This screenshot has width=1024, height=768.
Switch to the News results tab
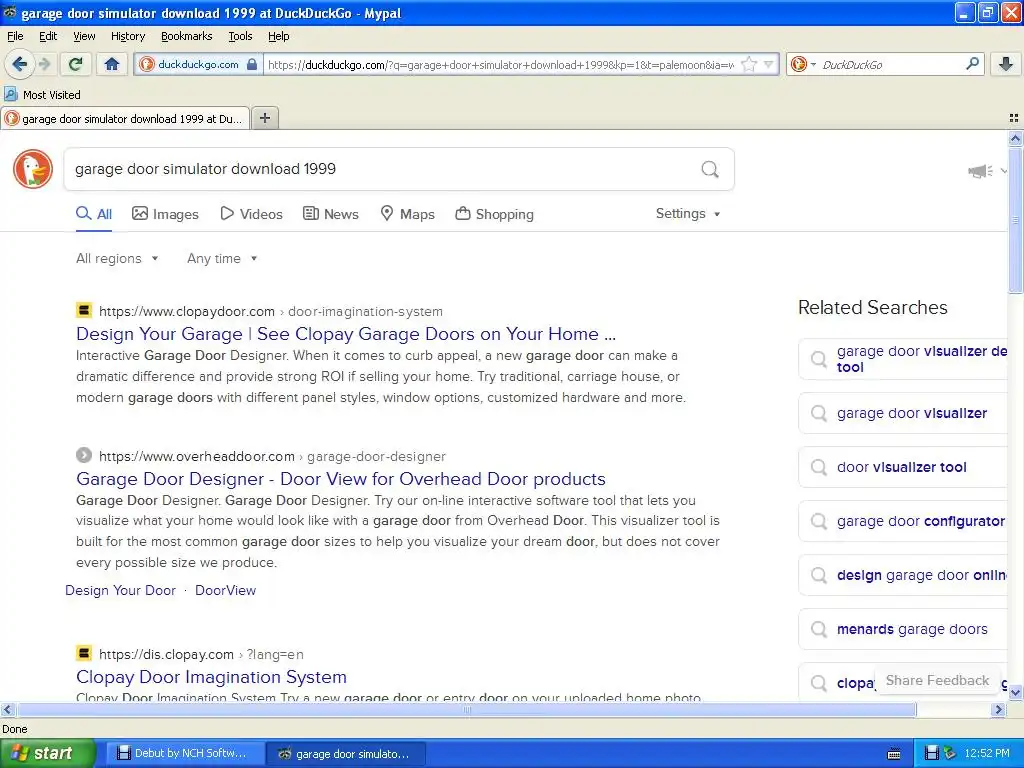tap(331, 214)
